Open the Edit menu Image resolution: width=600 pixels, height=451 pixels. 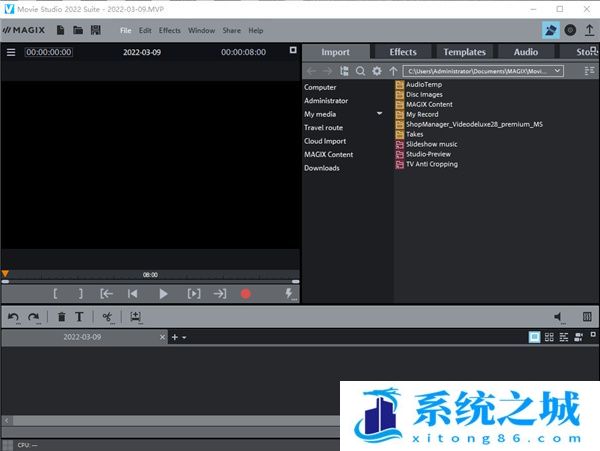pos(145,30)
